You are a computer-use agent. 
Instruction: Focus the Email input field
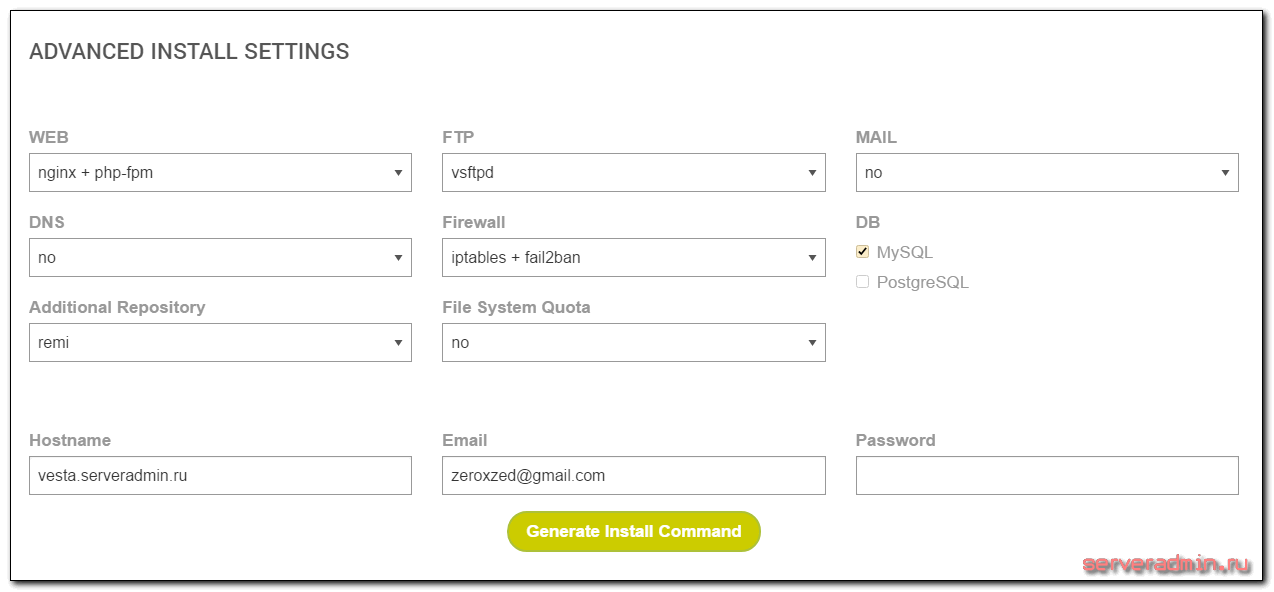click(x=633, y=475)
